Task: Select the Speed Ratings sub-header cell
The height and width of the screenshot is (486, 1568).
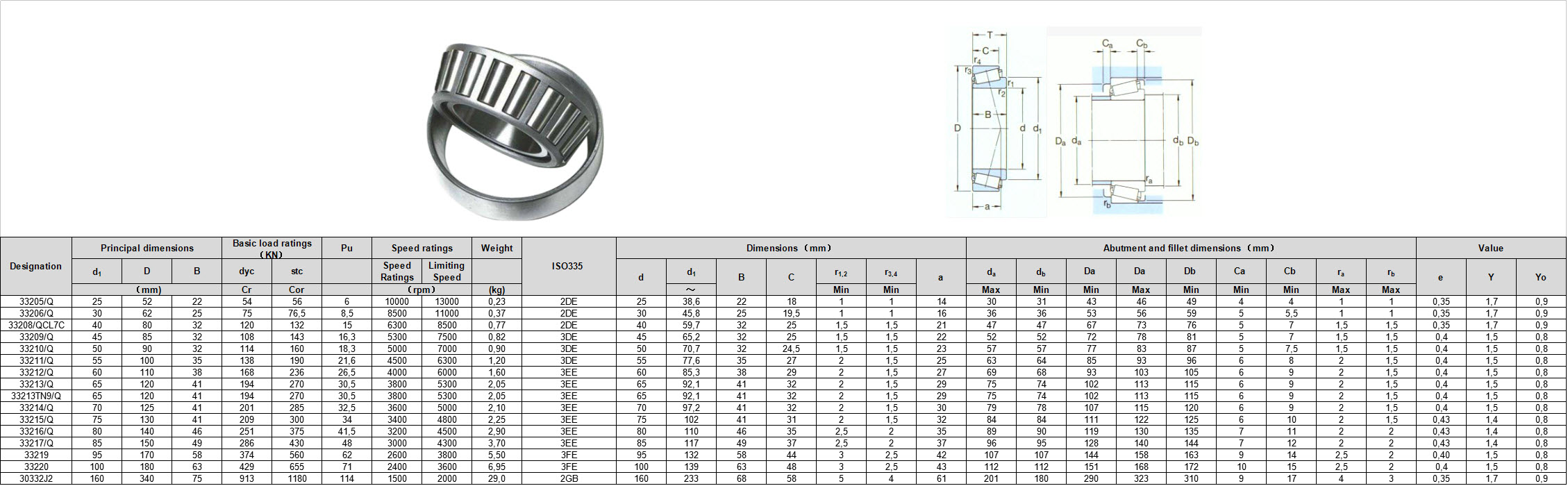Action: pyautogui.click(x=397, y=271)
